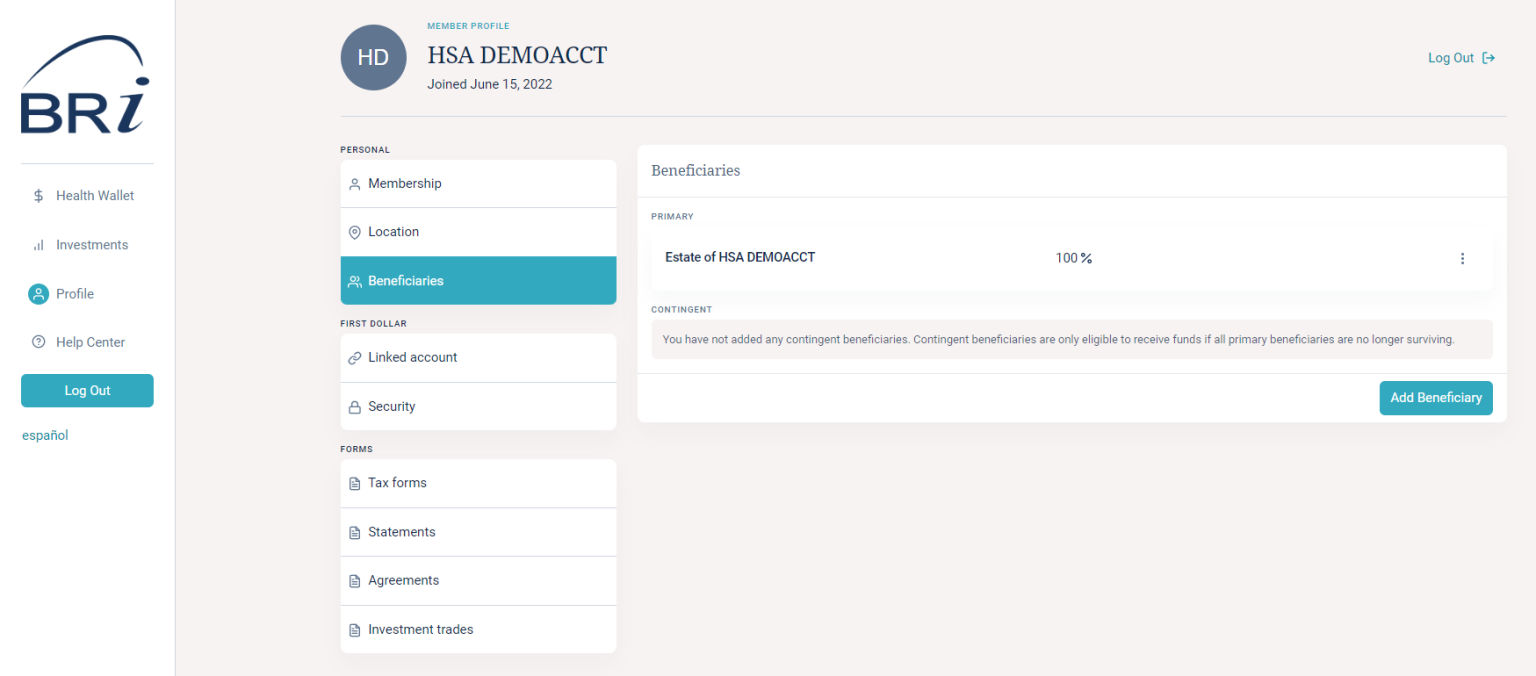Switch language by clicking español

tap(44, 435)
